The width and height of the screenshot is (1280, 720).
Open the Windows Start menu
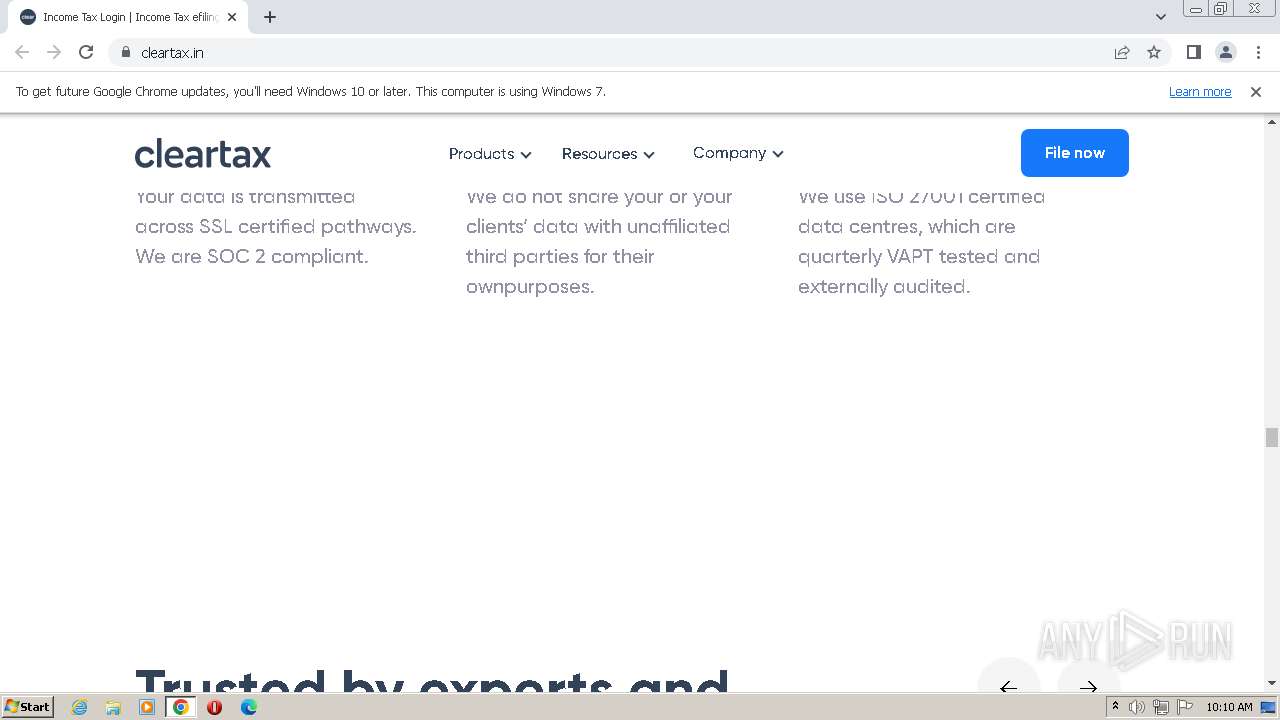[x=27, y=707]
